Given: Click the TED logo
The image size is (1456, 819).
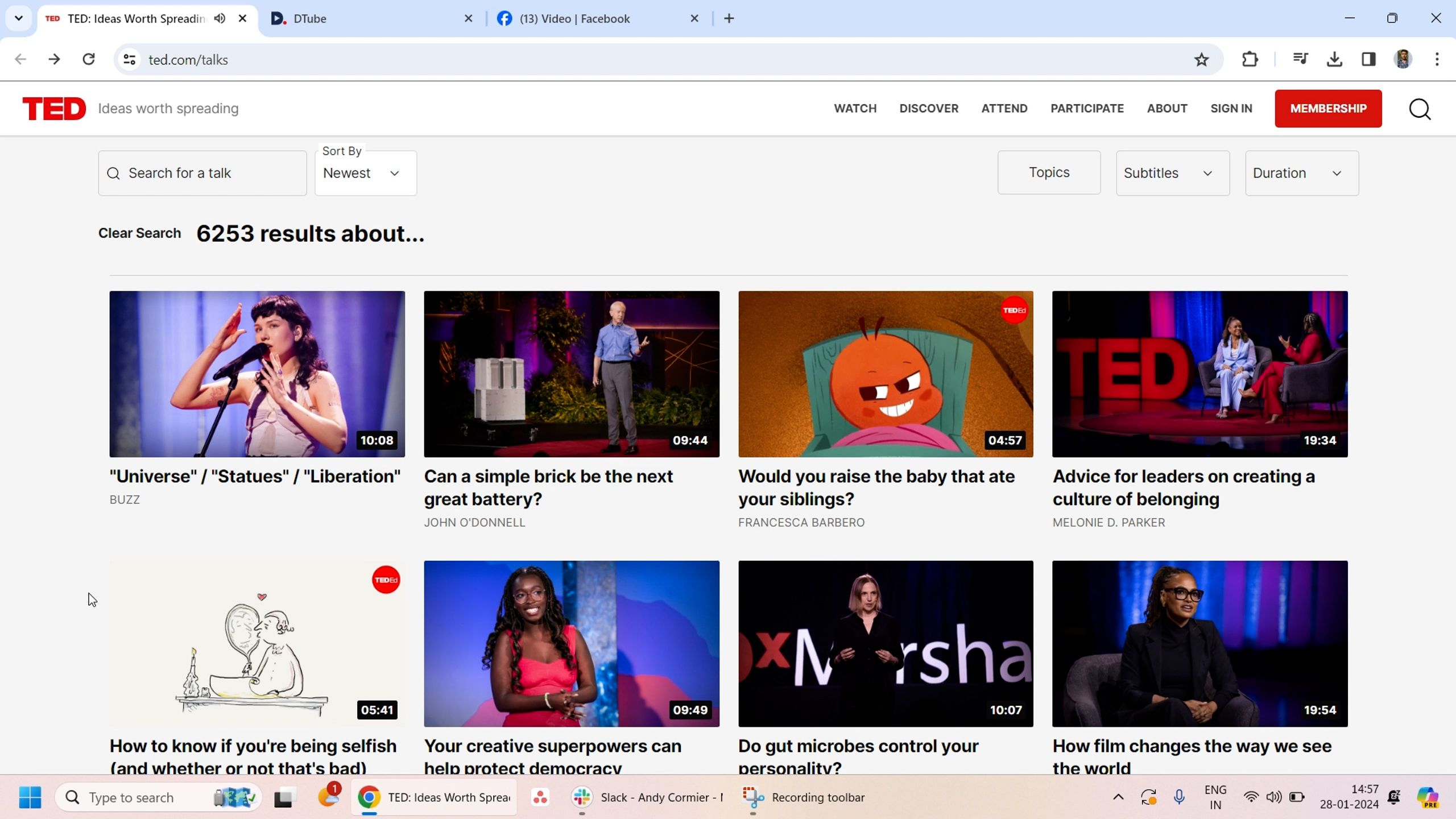Looking at the screenshot, I should pyautogui.click(x=54, y=109).
